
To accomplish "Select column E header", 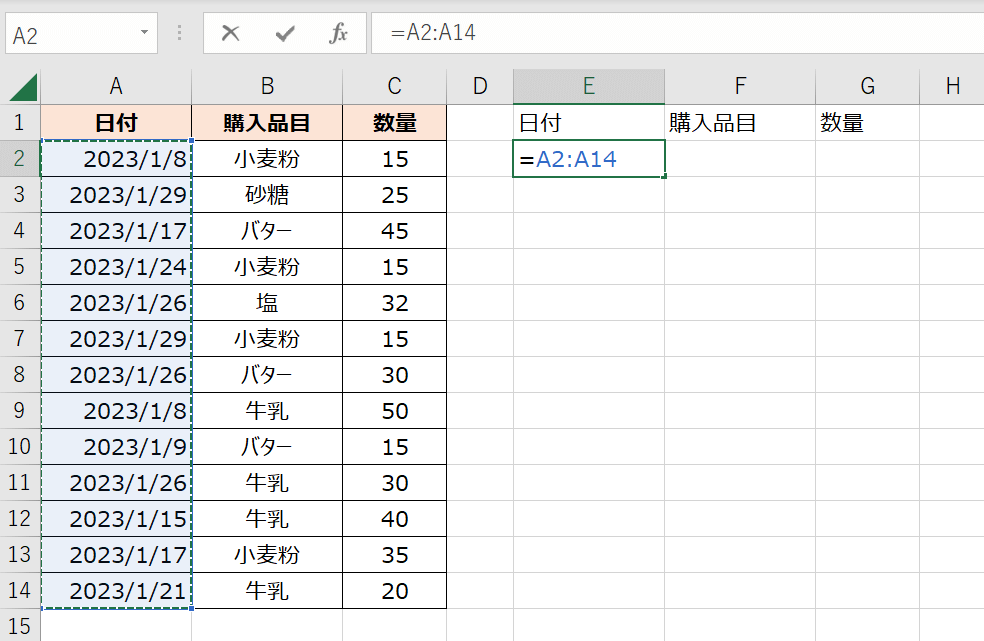I will click(x=588, y=87).
